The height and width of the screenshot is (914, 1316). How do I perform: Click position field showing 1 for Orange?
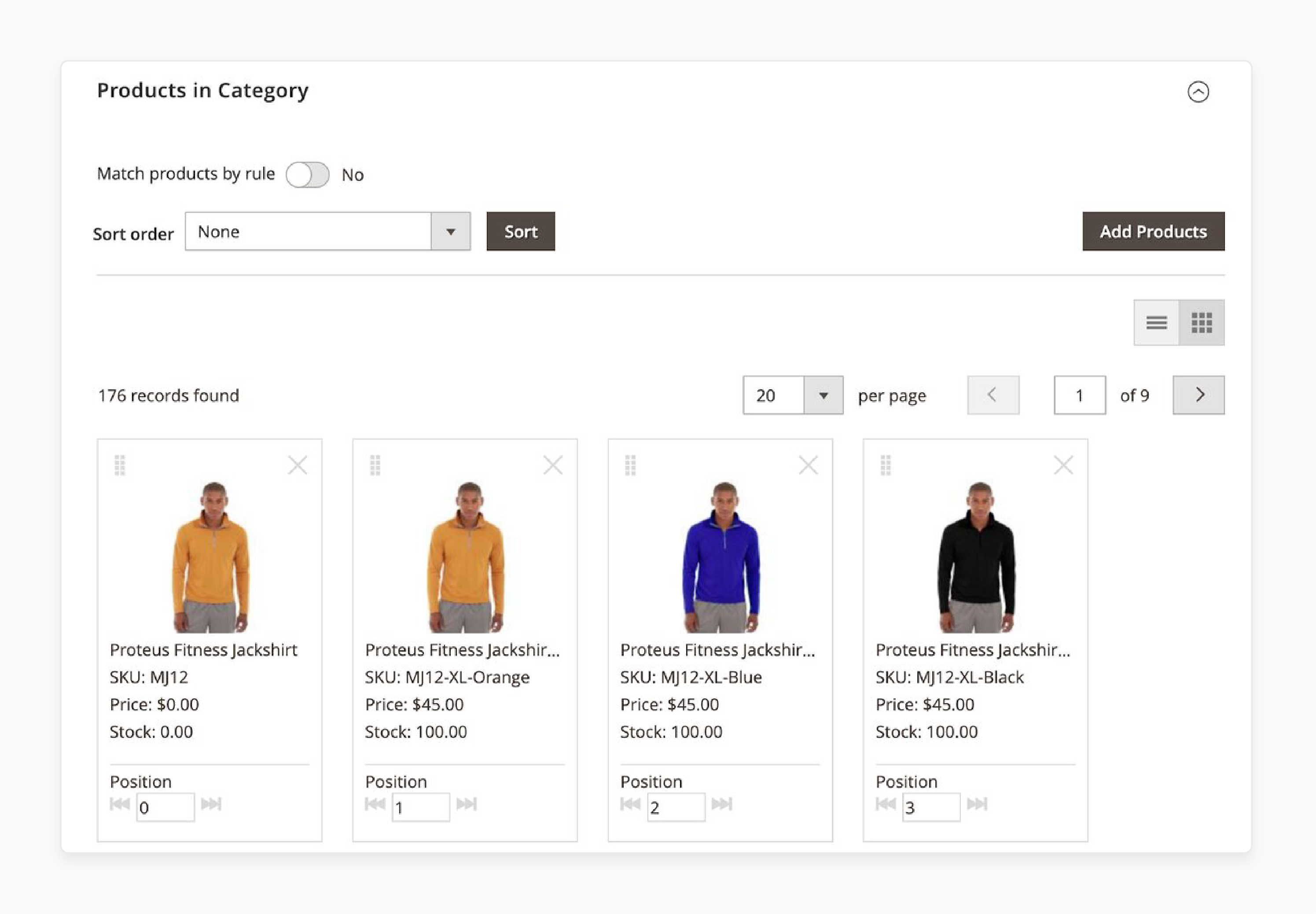coord(421,807)
